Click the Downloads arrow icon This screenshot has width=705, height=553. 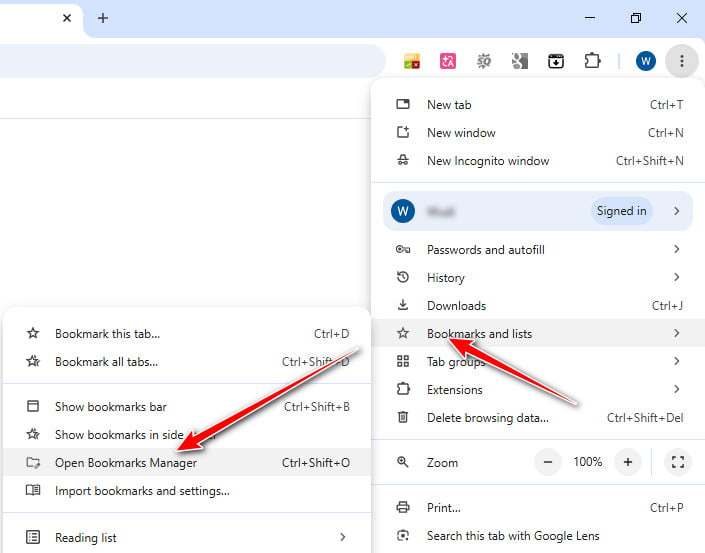click(x=403, y=305)
